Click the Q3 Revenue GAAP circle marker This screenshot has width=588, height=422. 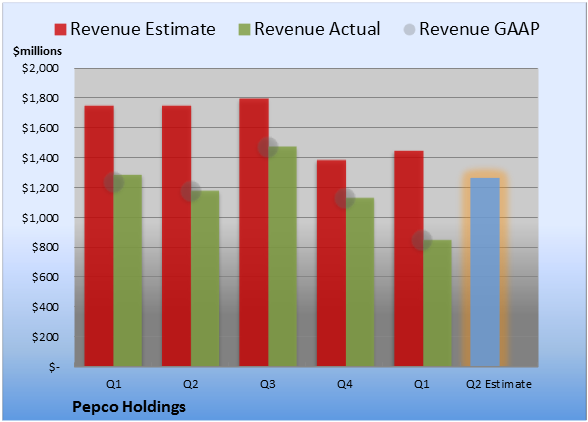[x=268, y=147]
